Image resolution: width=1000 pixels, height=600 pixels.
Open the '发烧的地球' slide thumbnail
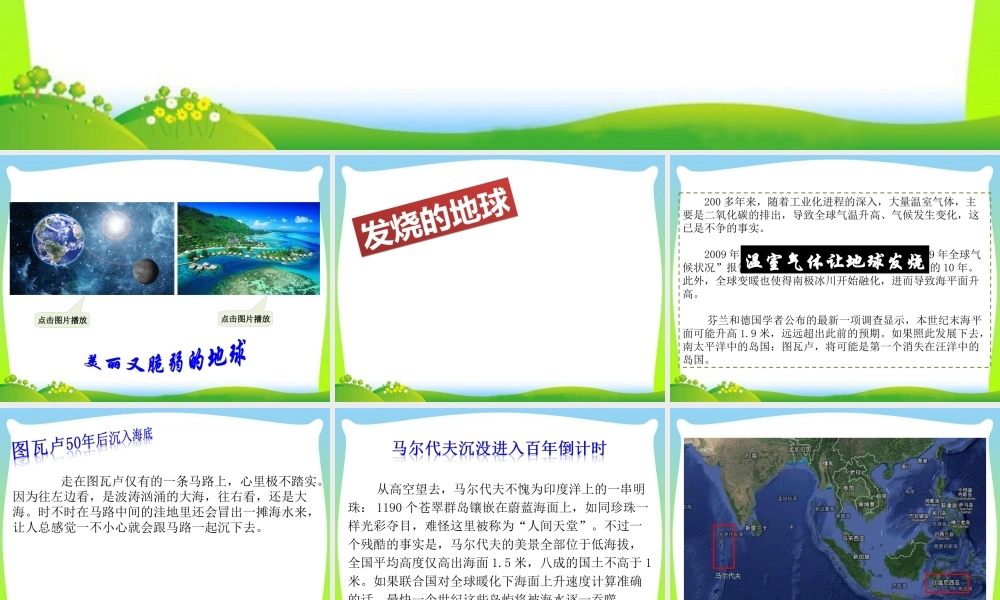pos(500,279)
